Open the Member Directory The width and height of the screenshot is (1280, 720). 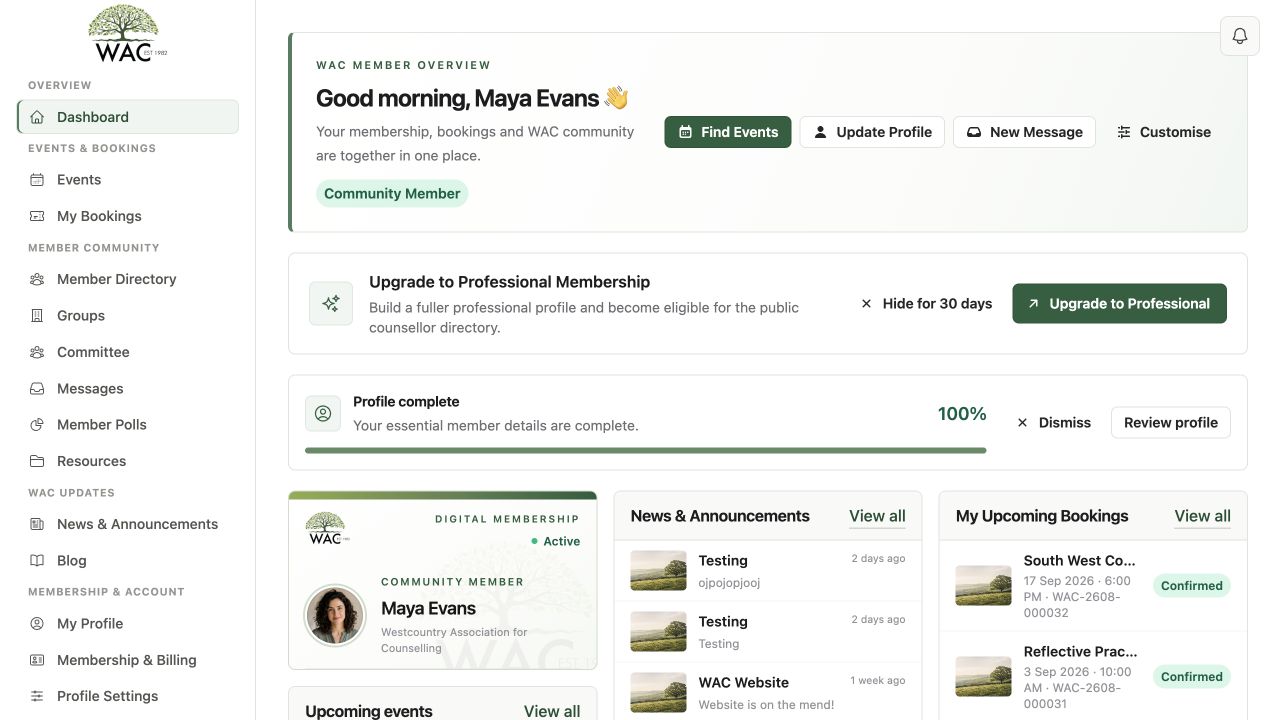click(128, 279)
